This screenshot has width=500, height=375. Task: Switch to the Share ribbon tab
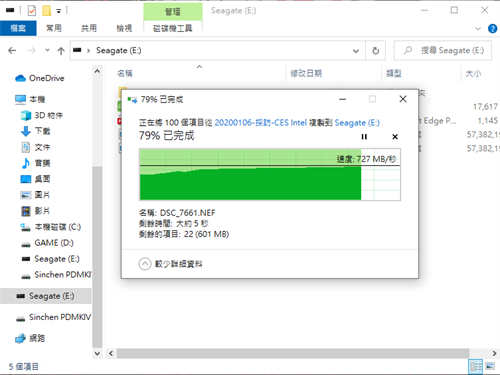tap(89, 28)
